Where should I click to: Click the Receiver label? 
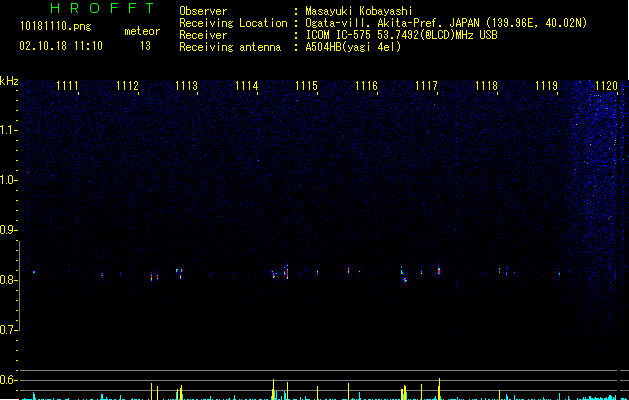(203, 35)
